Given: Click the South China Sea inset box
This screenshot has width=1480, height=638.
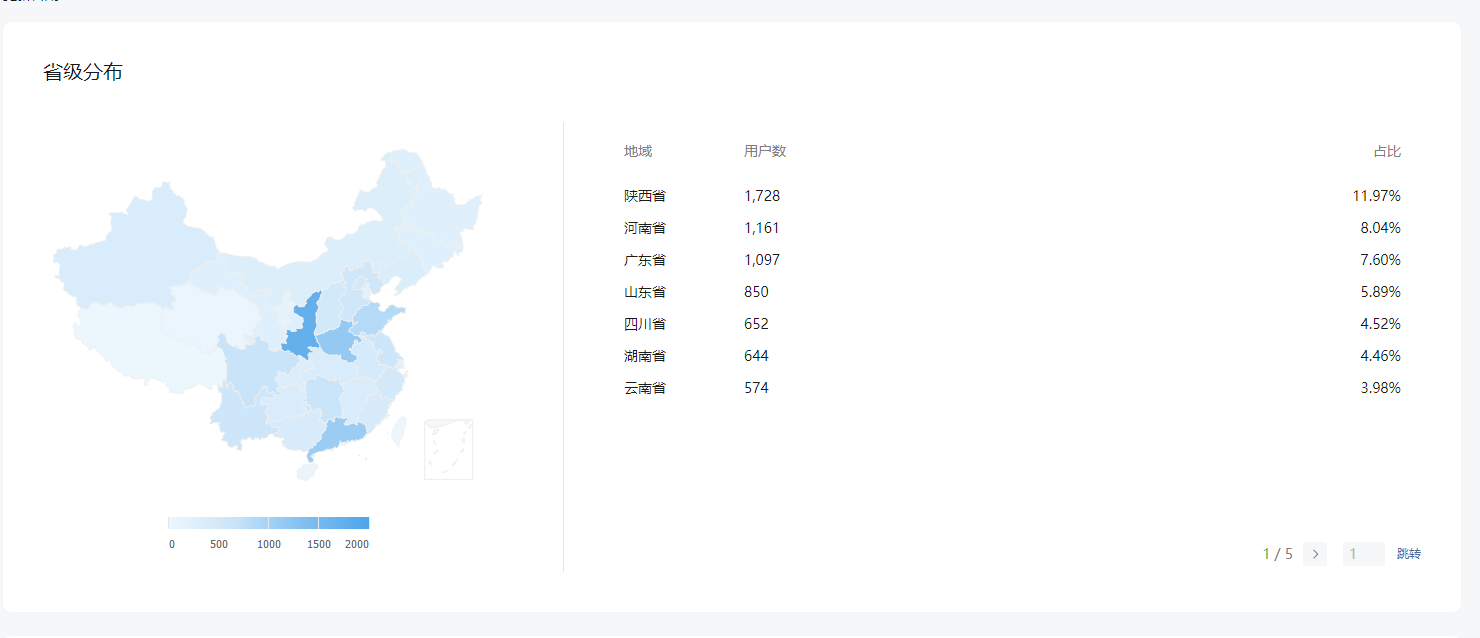Looking at the screenshot, I should (448, 449).
